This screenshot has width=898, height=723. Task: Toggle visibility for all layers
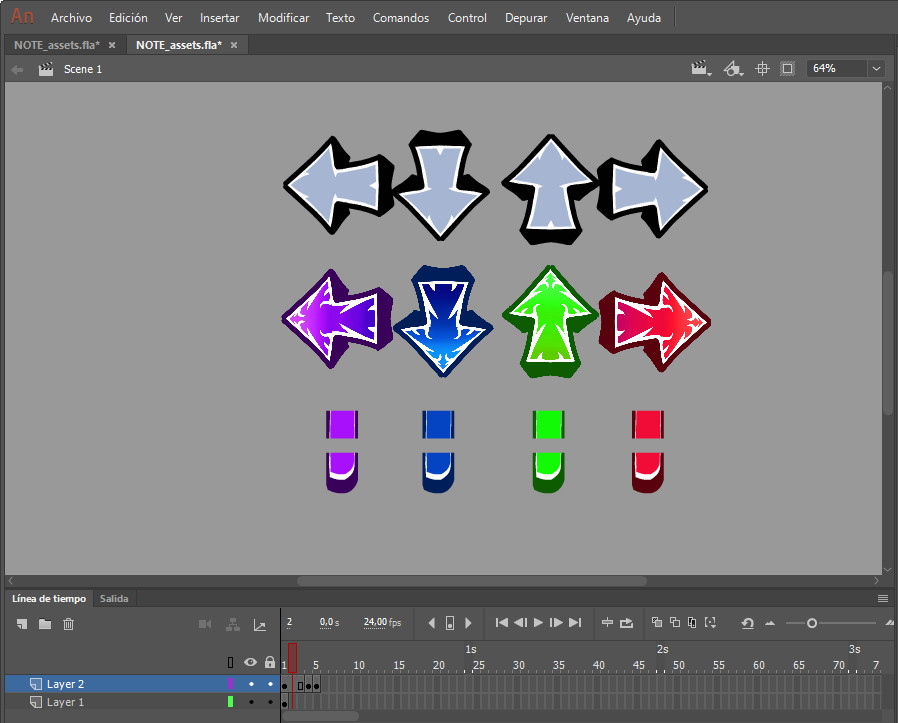point(249,661)
